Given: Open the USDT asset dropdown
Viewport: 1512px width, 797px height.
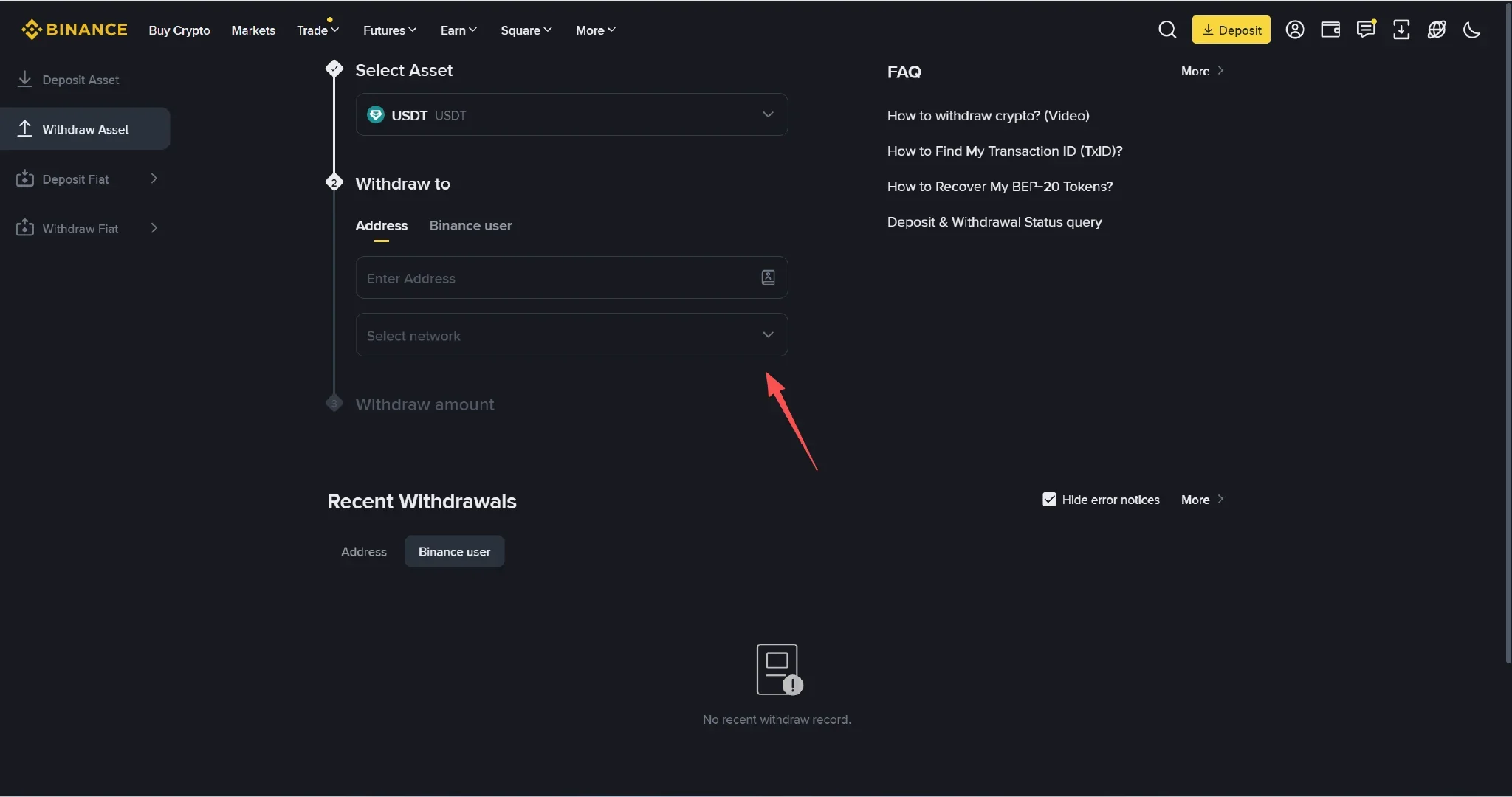Looking at the screenshot, I should pos(571,114).
